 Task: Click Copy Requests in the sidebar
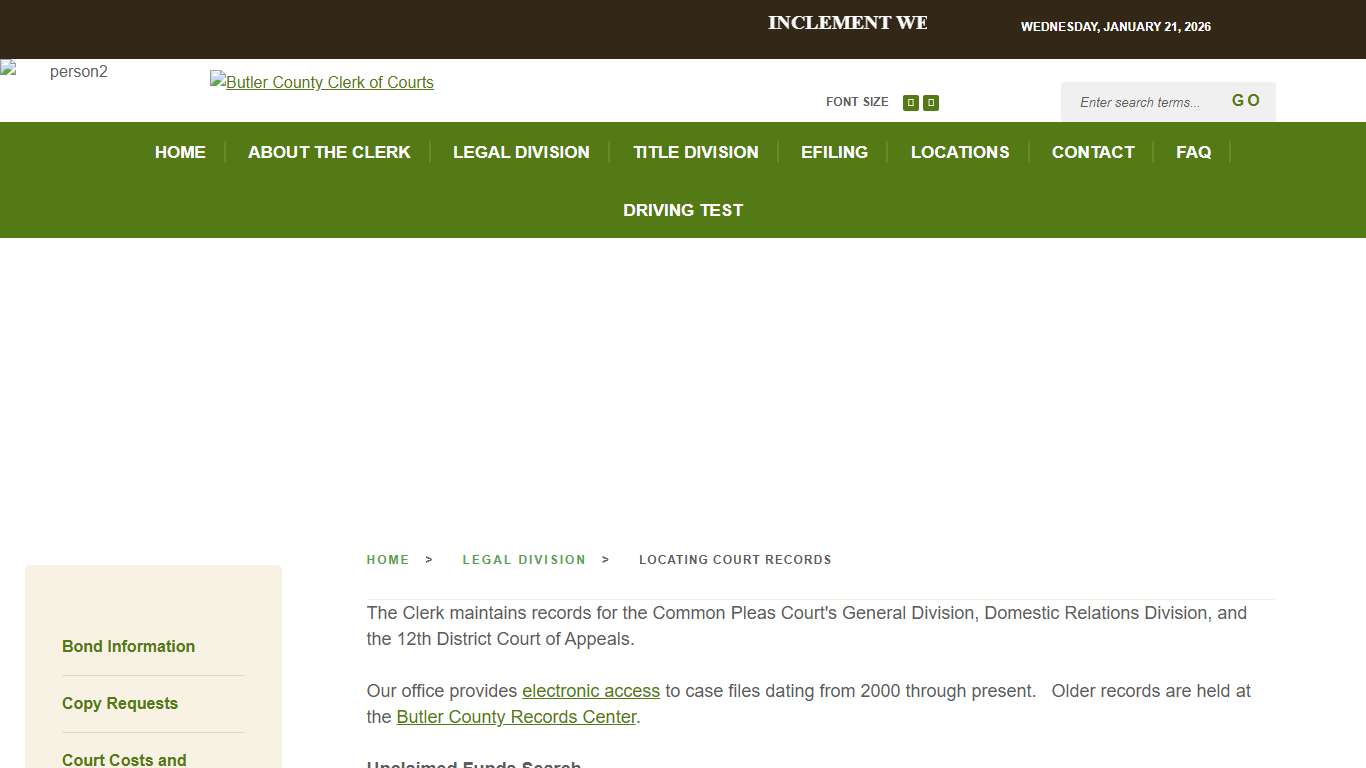click(119, 703)
